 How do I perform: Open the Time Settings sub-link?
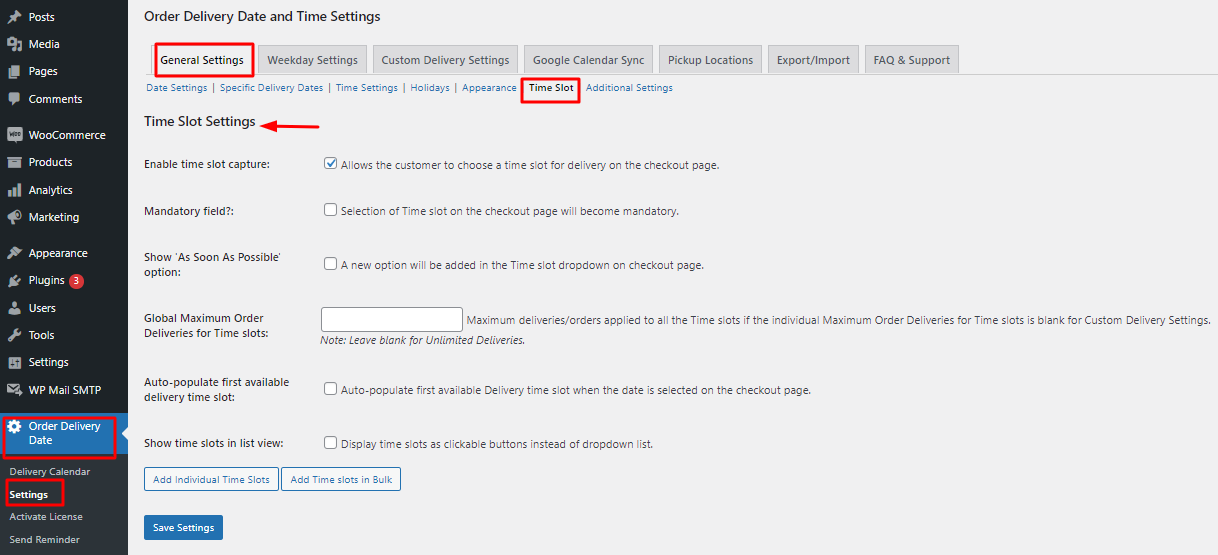367,88
